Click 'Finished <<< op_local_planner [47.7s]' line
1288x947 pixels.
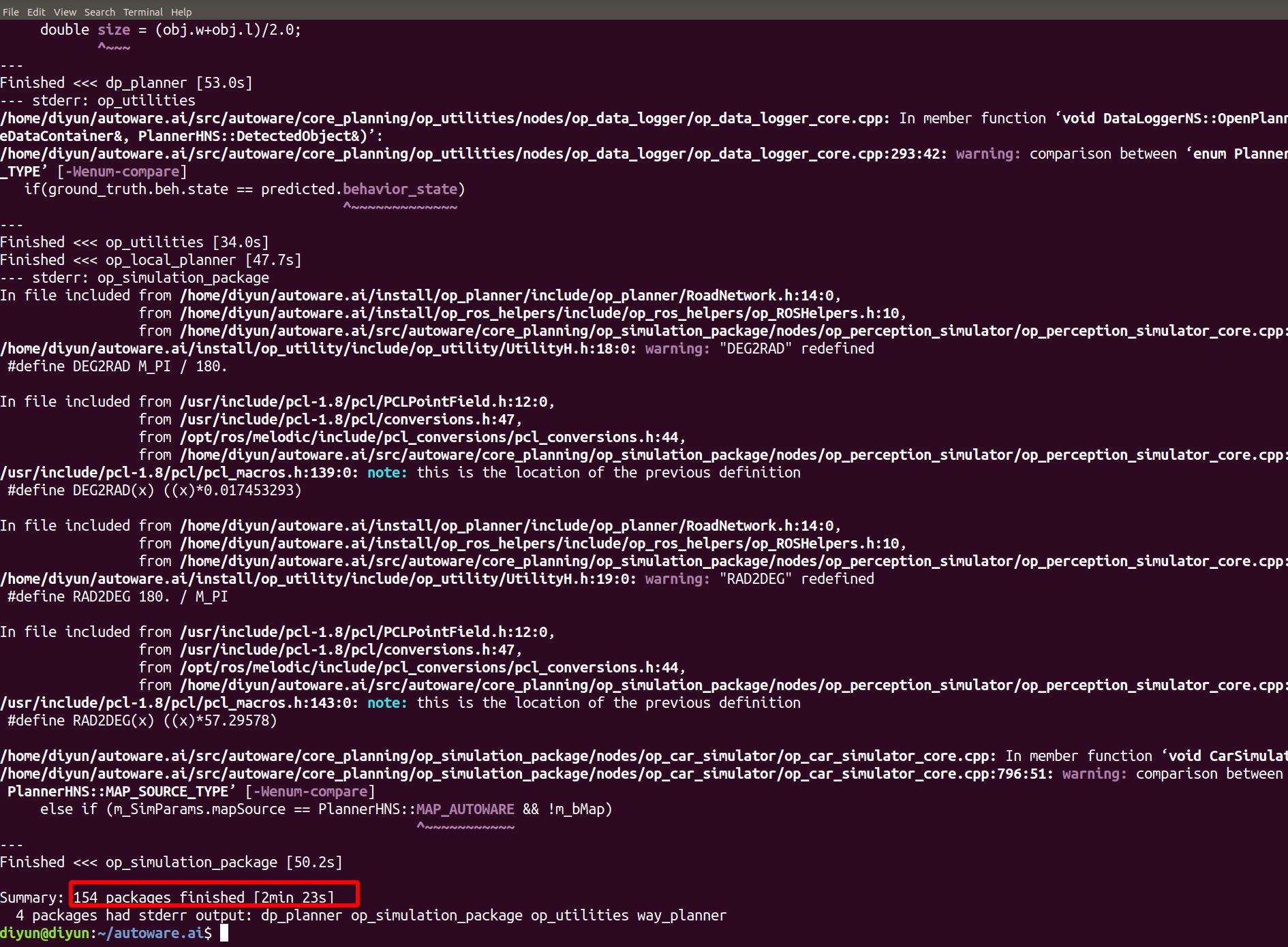151,260
